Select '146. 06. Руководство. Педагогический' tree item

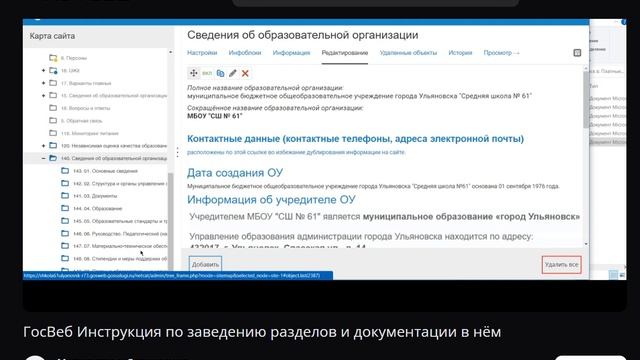(120, 233)
